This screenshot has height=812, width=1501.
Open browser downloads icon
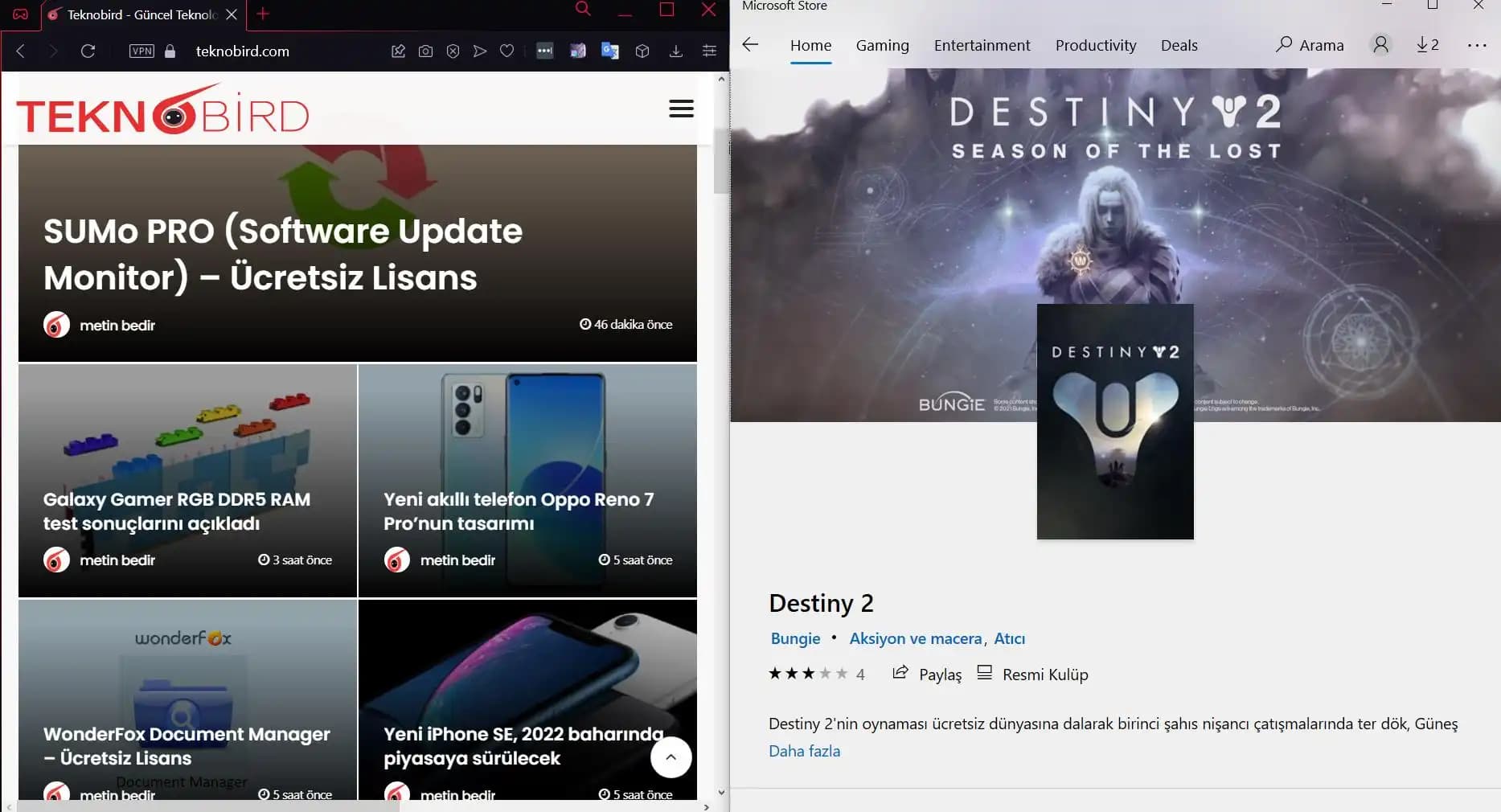click(x=675, y=51)
